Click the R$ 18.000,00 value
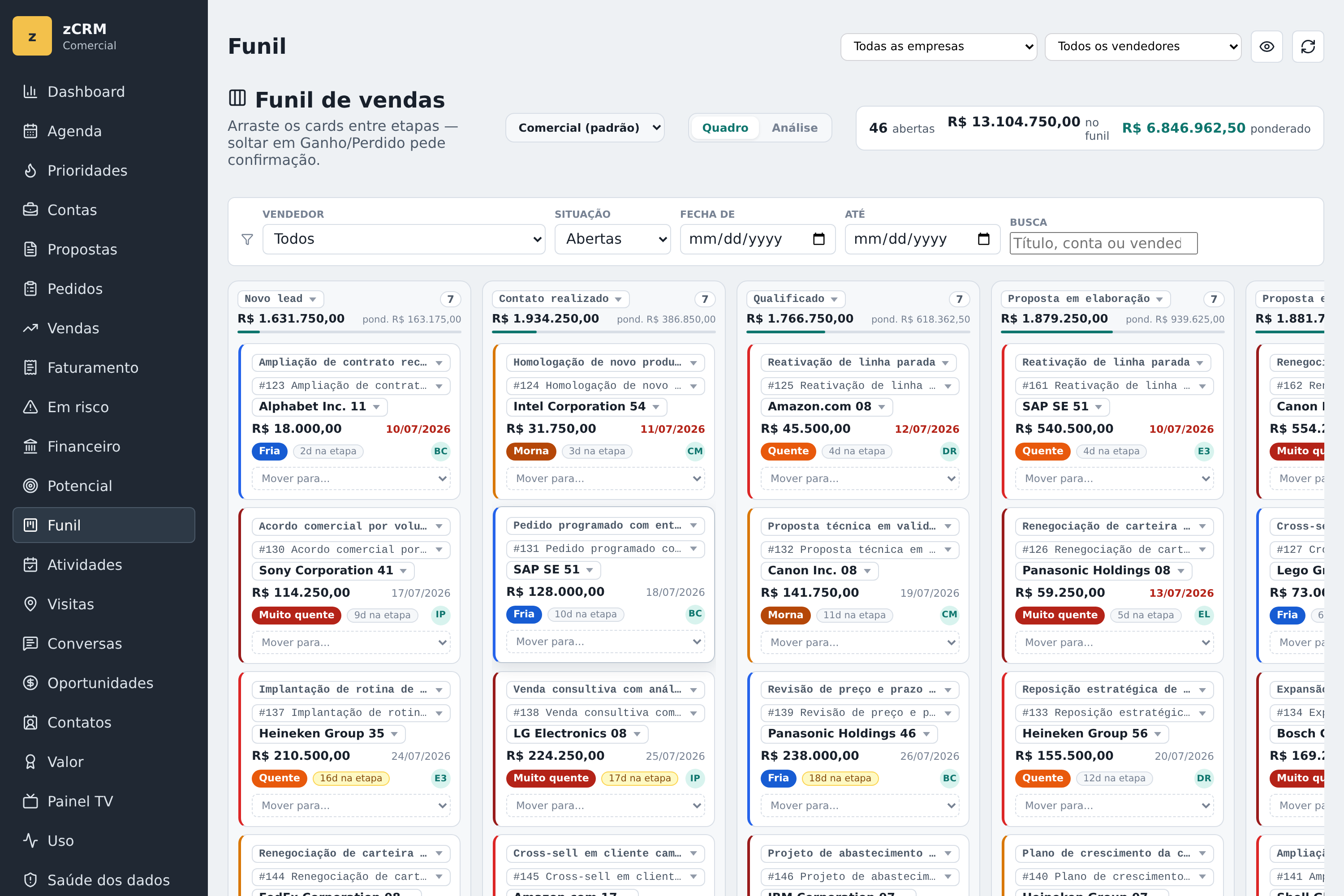 tap(297, 429)
